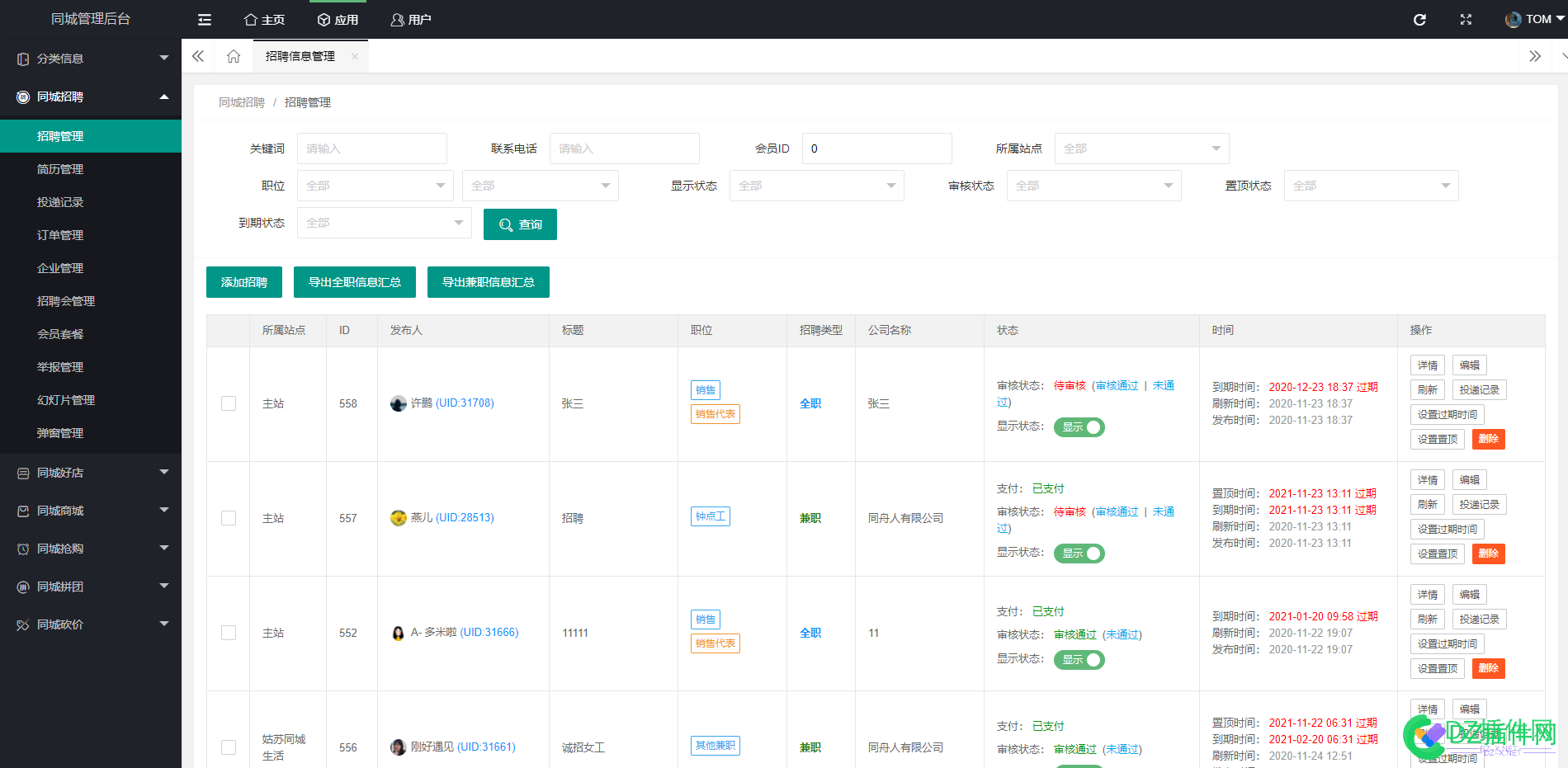1568x768 pixels.
Task: Click inside the 会员ID input field
Action: [876, 148]
